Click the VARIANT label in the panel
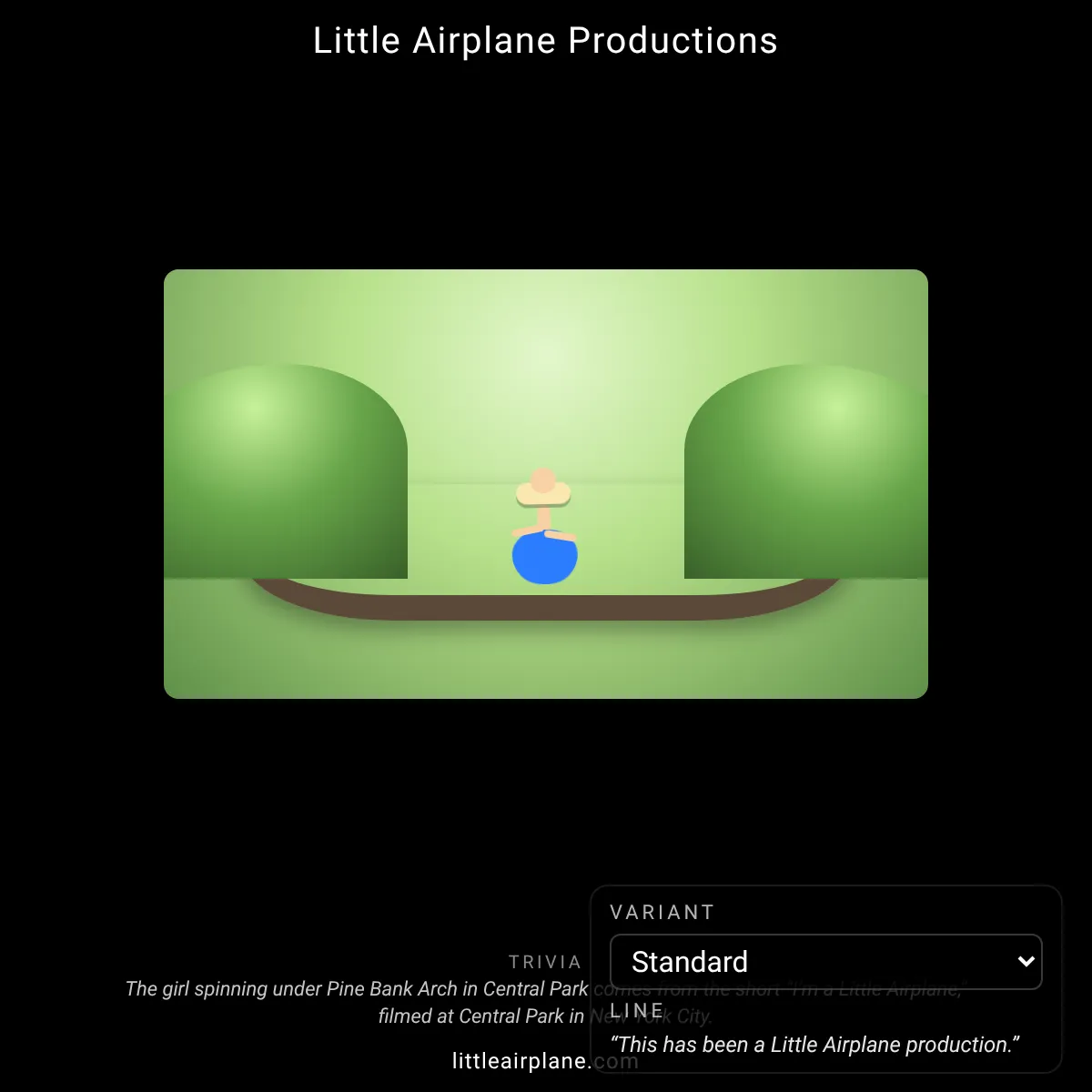Screen dimensions: 1092x1092 662,913
